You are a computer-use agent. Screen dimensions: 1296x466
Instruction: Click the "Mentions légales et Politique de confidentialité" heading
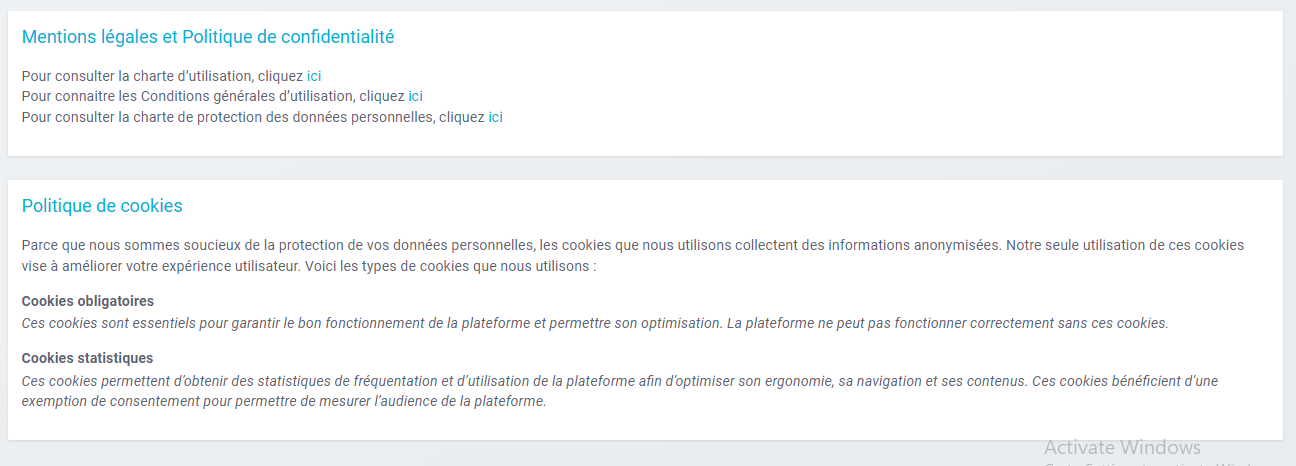pyautogui.click(x=208, y=37)
